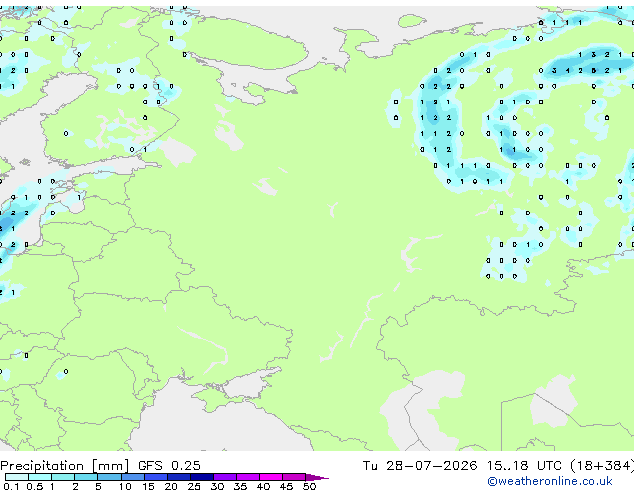
Task: Click the 45 mm legend color swatch
Action: [x=294, y=477]
